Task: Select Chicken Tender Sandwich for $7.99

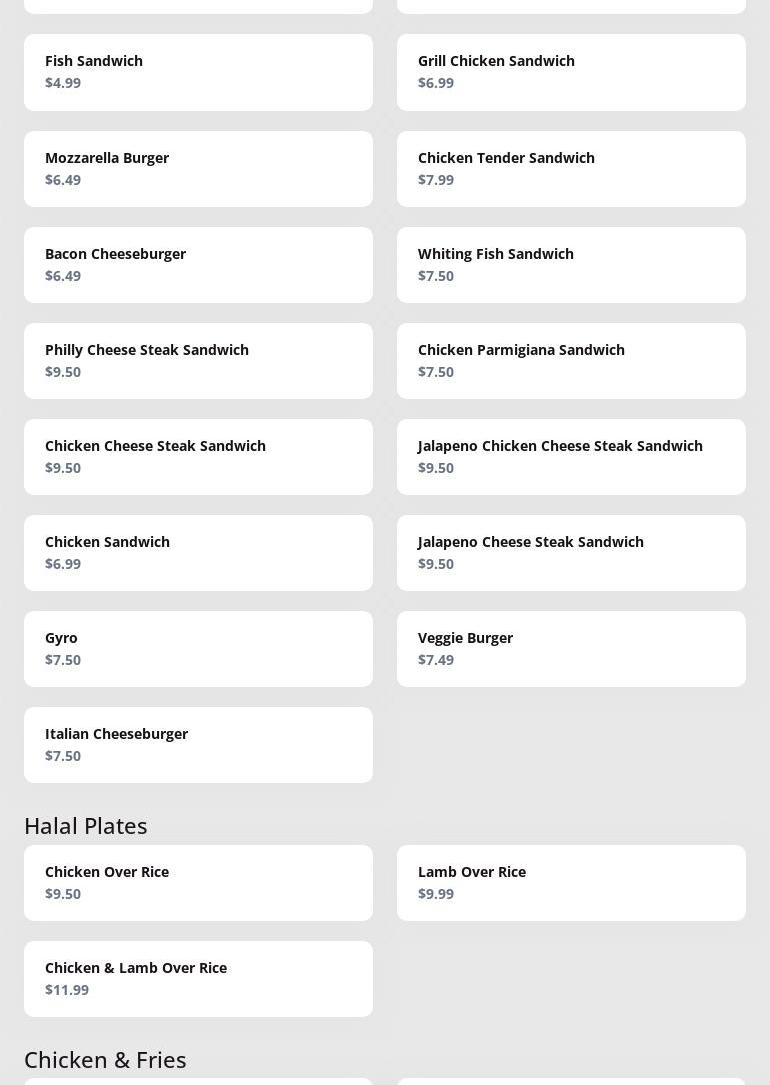Action: [571, 169]
